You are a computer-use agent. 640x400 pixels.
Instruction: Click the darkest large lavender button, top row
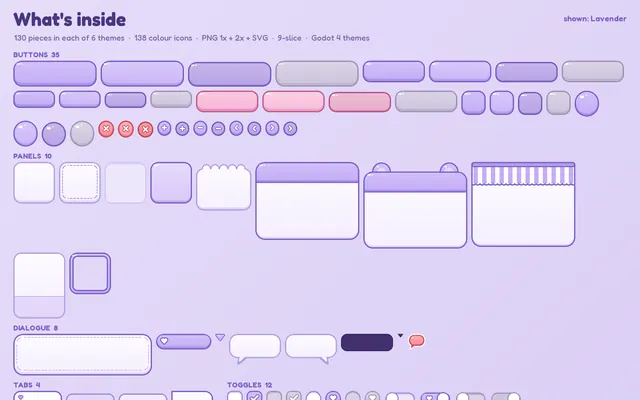click(229, 74)
